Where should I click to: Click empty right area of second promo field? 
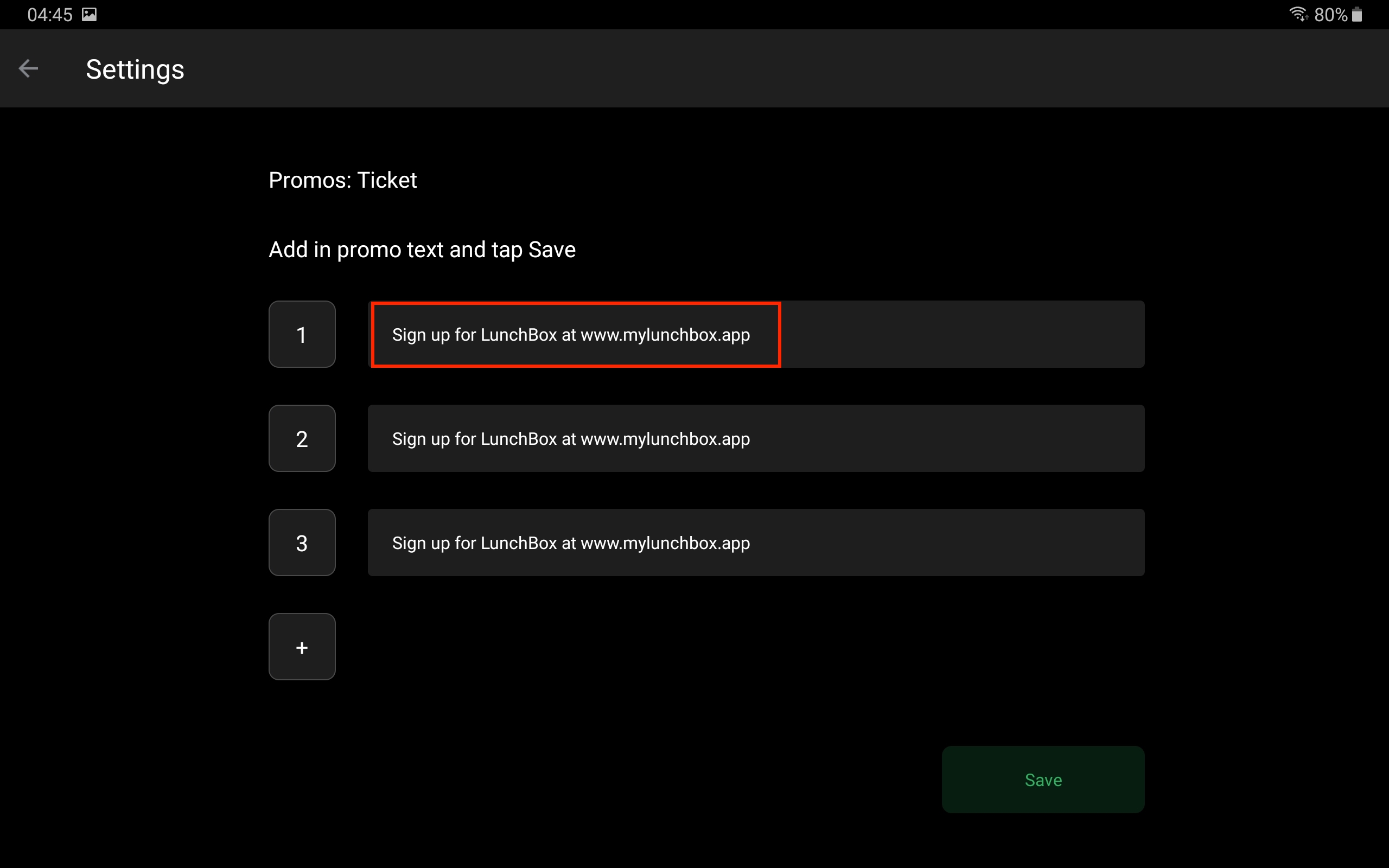coord(947,438)
